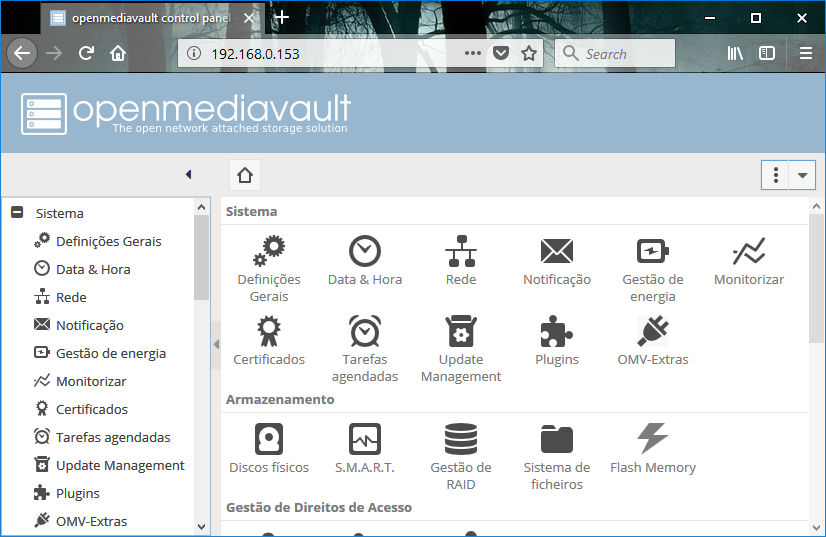Open Gestão de RAID database icon

pos(461,439)
